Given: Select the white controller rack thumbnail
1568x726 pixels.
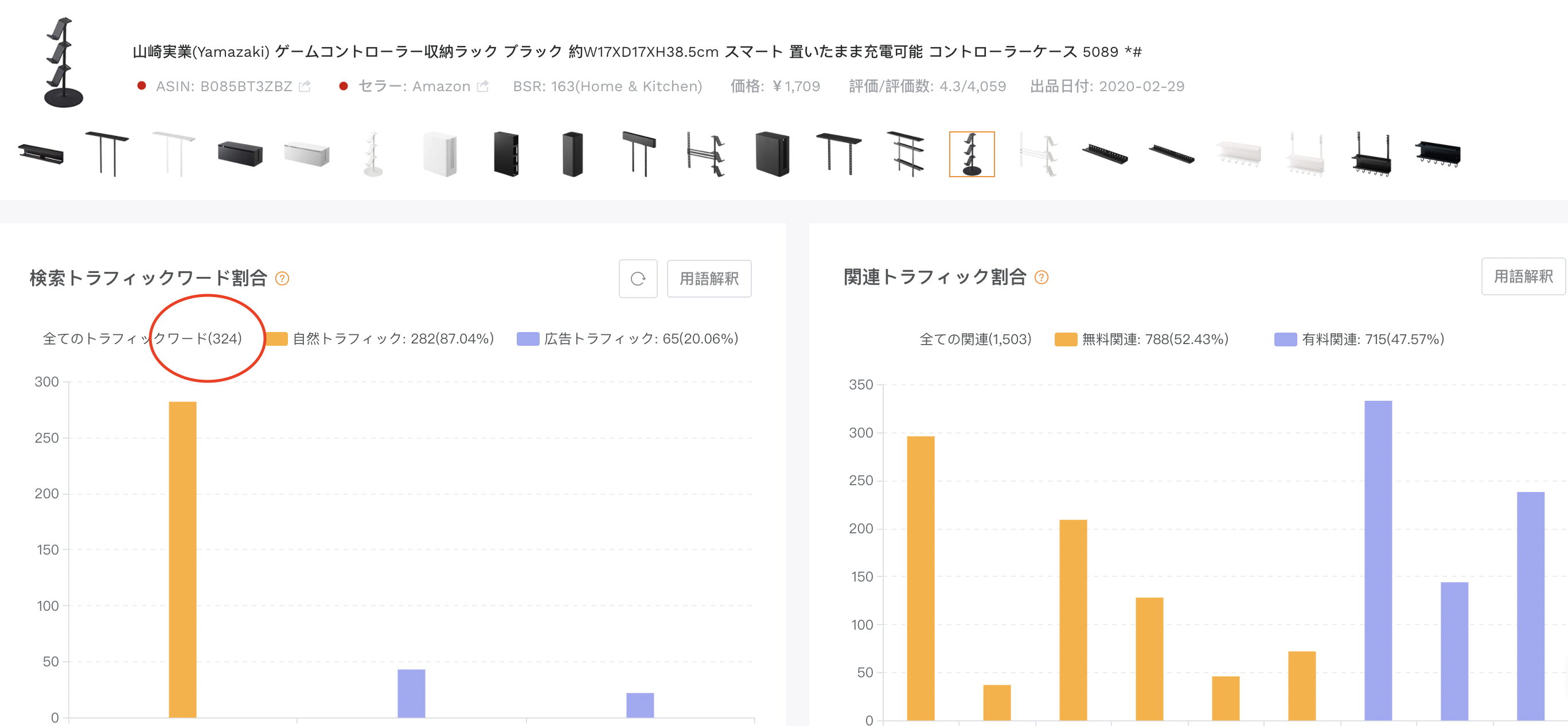Looking at the screenshot, I should tap(373, 154).
